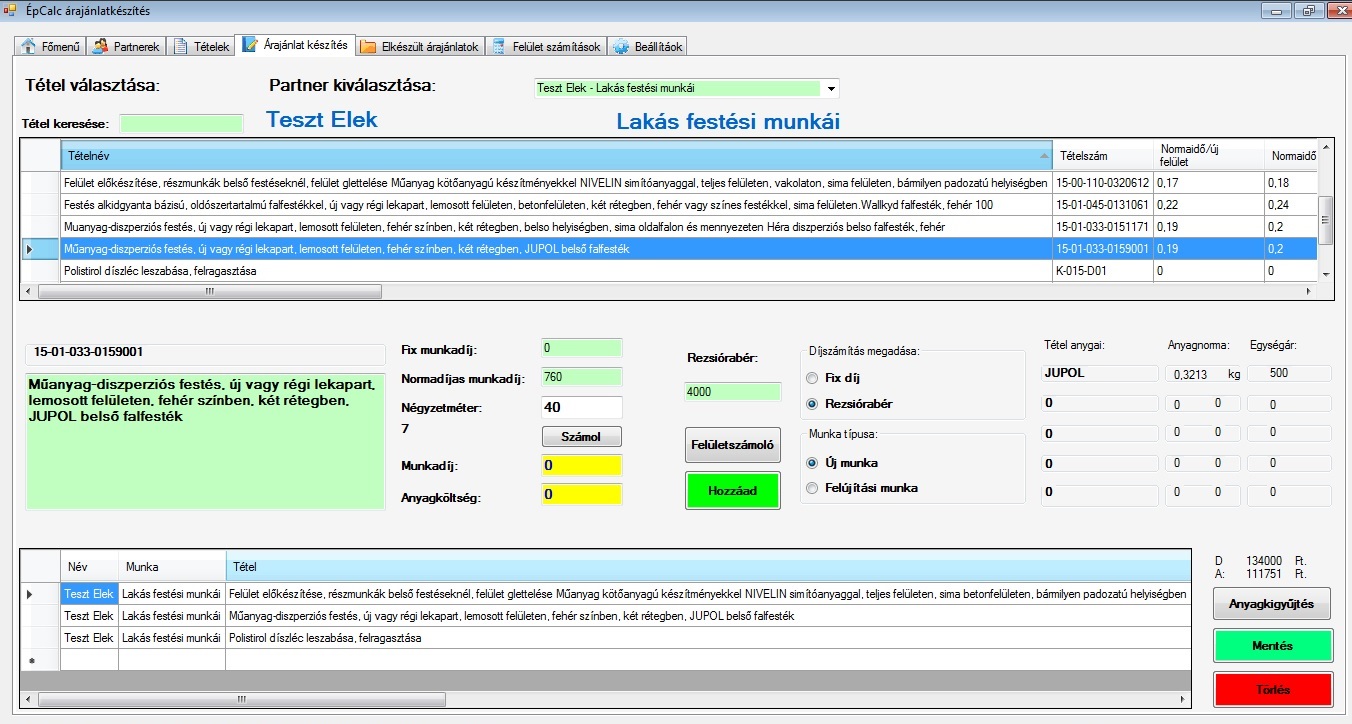Viewport: 1352px width, 724px height.
Task: Click the Beállítások gear icon
Action: point(621,47)
